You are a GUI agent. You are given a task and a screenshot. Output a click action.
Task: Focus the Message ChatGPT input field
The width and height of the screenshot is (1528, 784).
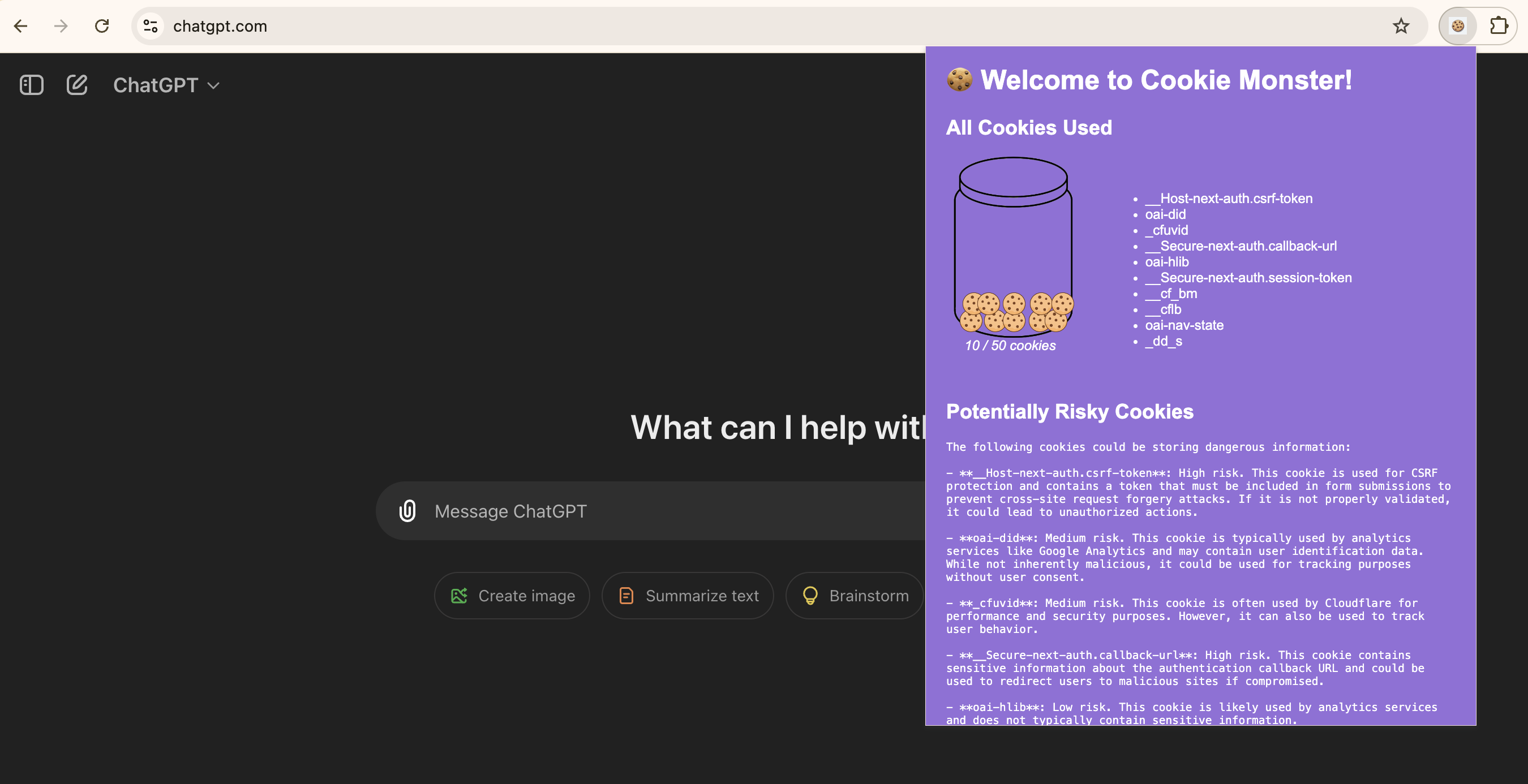click(x=653, y=511)
